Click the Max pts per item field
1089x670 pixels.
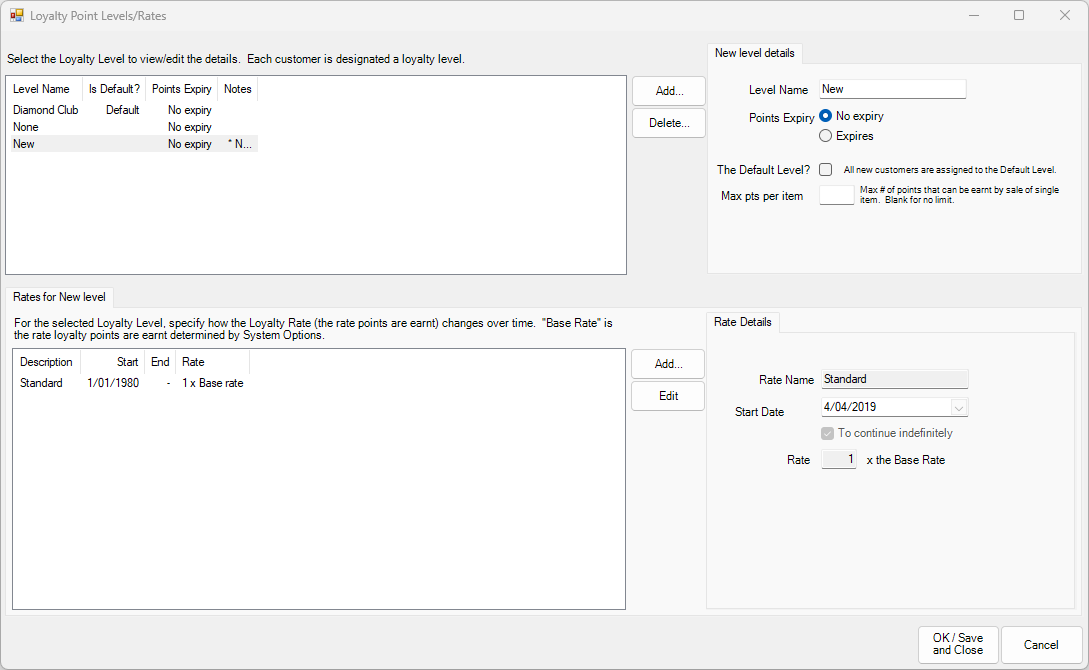[x=837, y=195]
